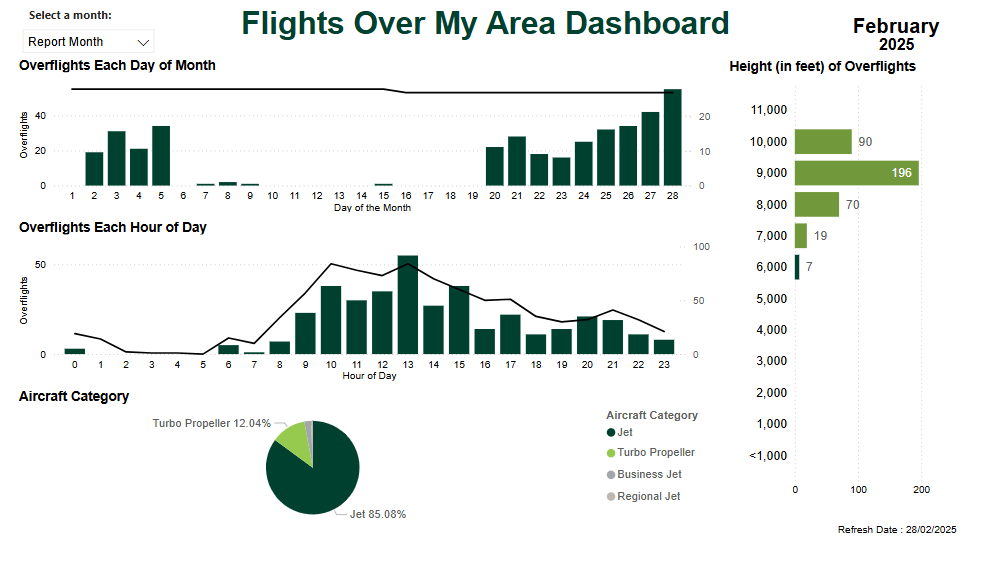Image resolution: width=994 pixels, height=582 pixels.
Task: Click the Refresh Date text
Action: tap(896, 530)
